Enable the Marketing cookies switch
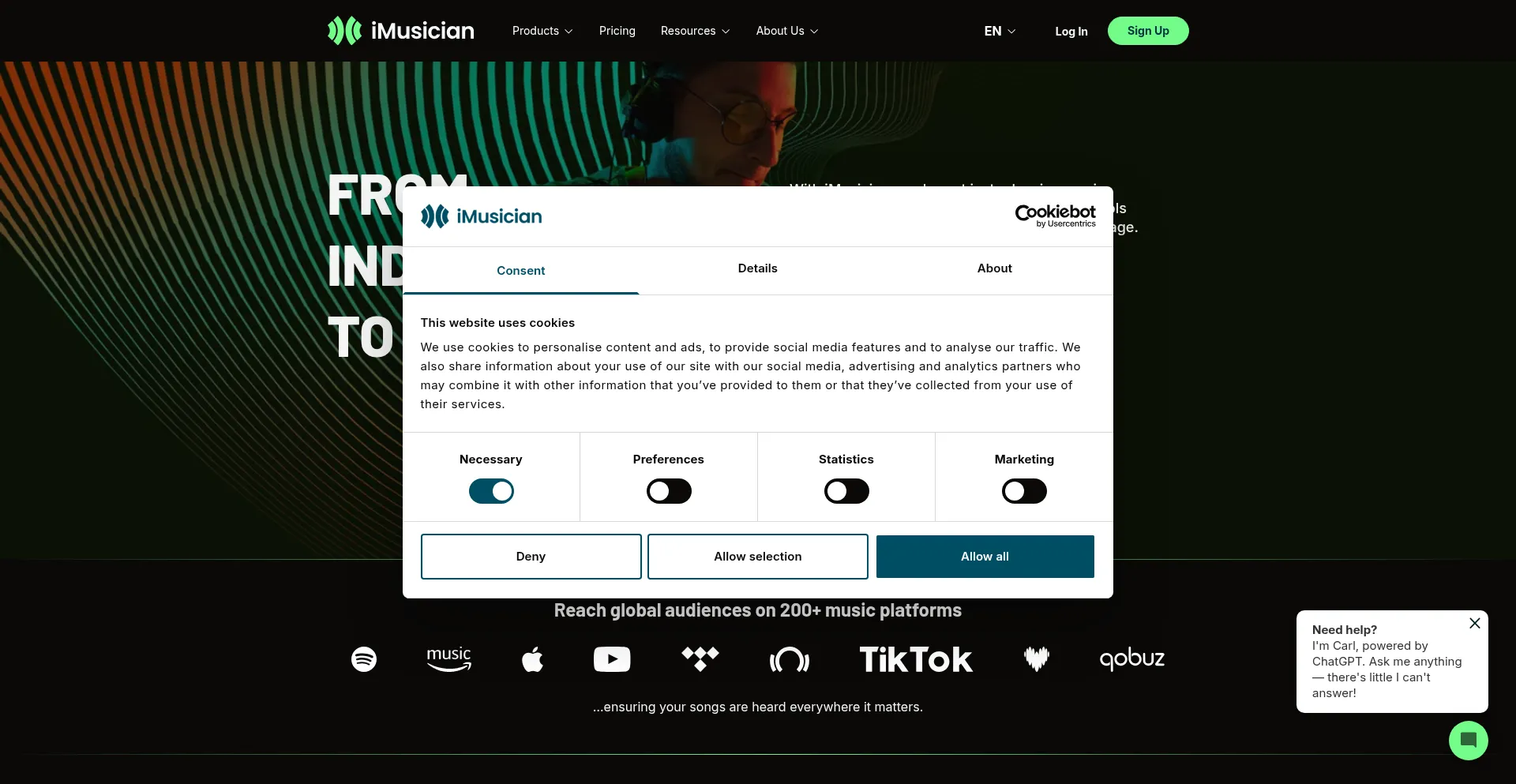Viewport: 1516px width, 784px height. [1024, 491]
